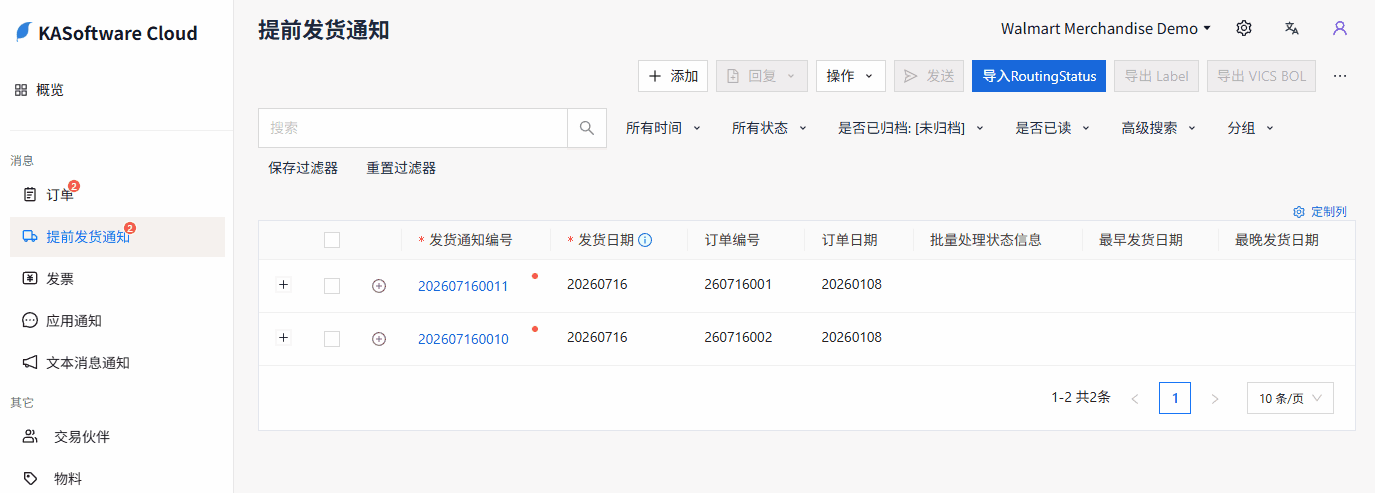
Task: Click the info icon beside 发货日期
Action: [x=645, y=240]
